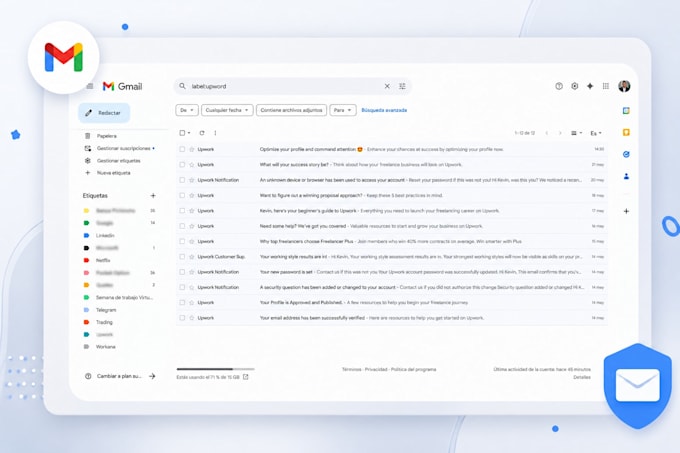Open the Workana label
This screenshot has width=680, height=453.
coord(105,347)
